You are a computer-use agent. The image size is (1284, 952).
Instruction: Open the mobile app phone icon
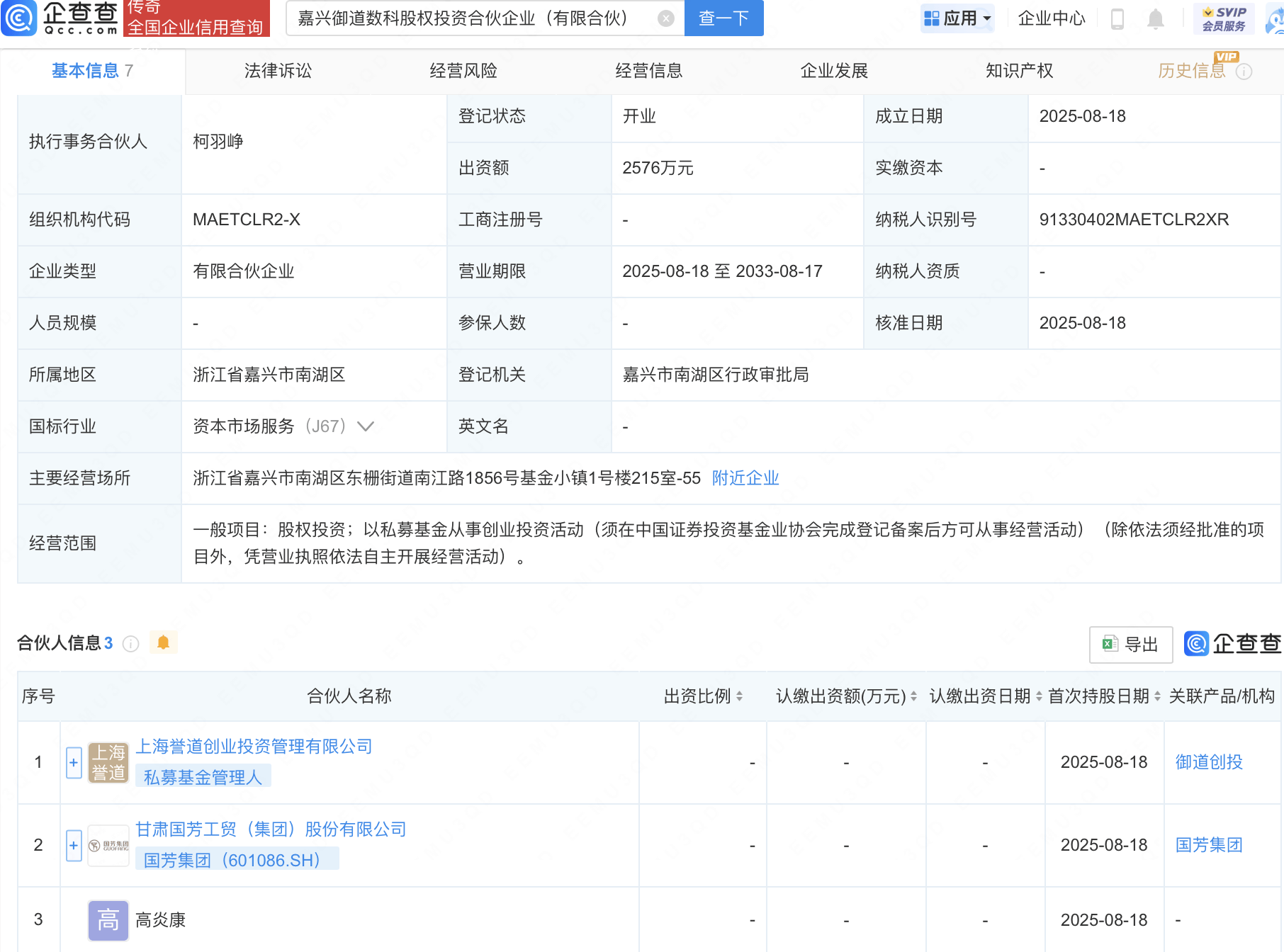[x=1117, y=19]
